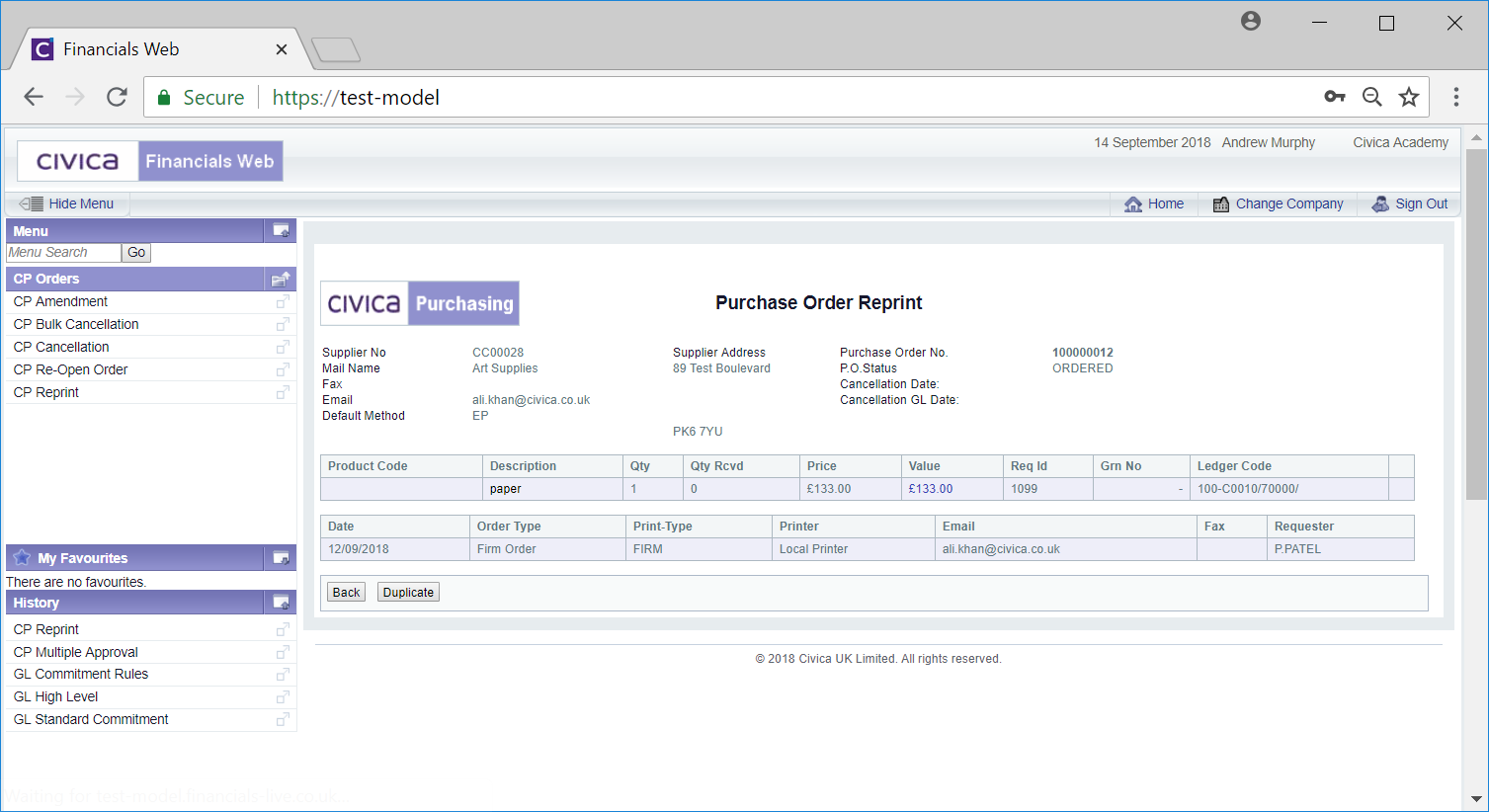Open History CP Reprint new window icon
Image resolution: width=1489 pixels, height=812 pixels.
283,629
